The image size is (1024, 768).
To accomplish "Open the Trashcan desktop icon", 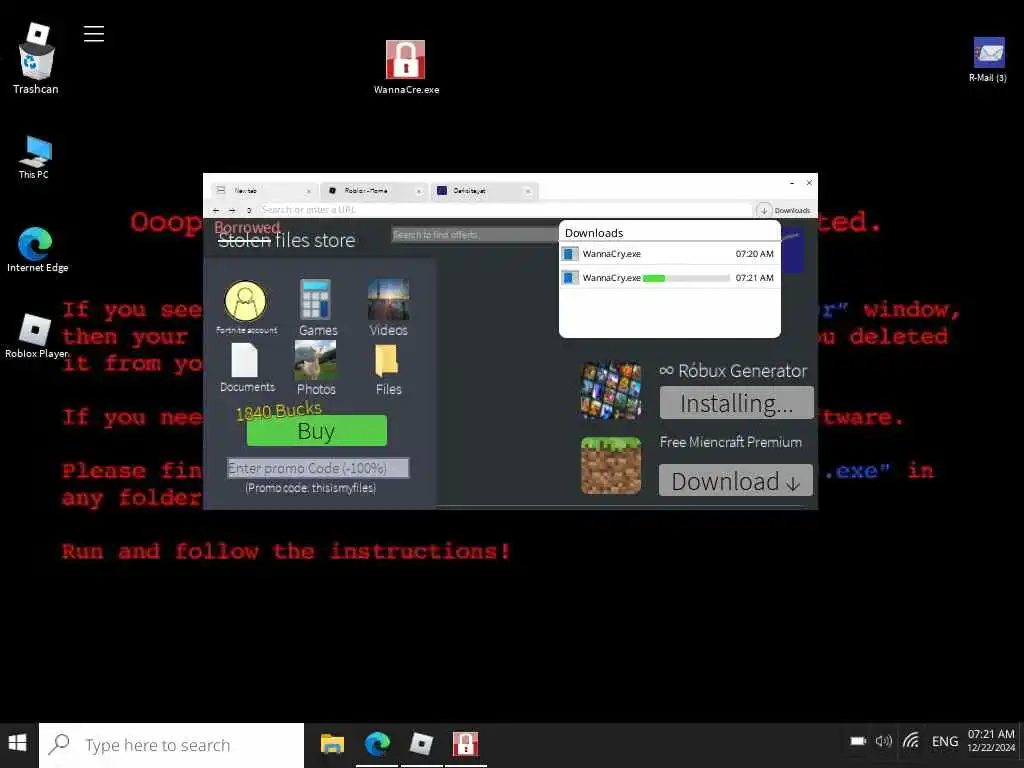I will (36, 59).
